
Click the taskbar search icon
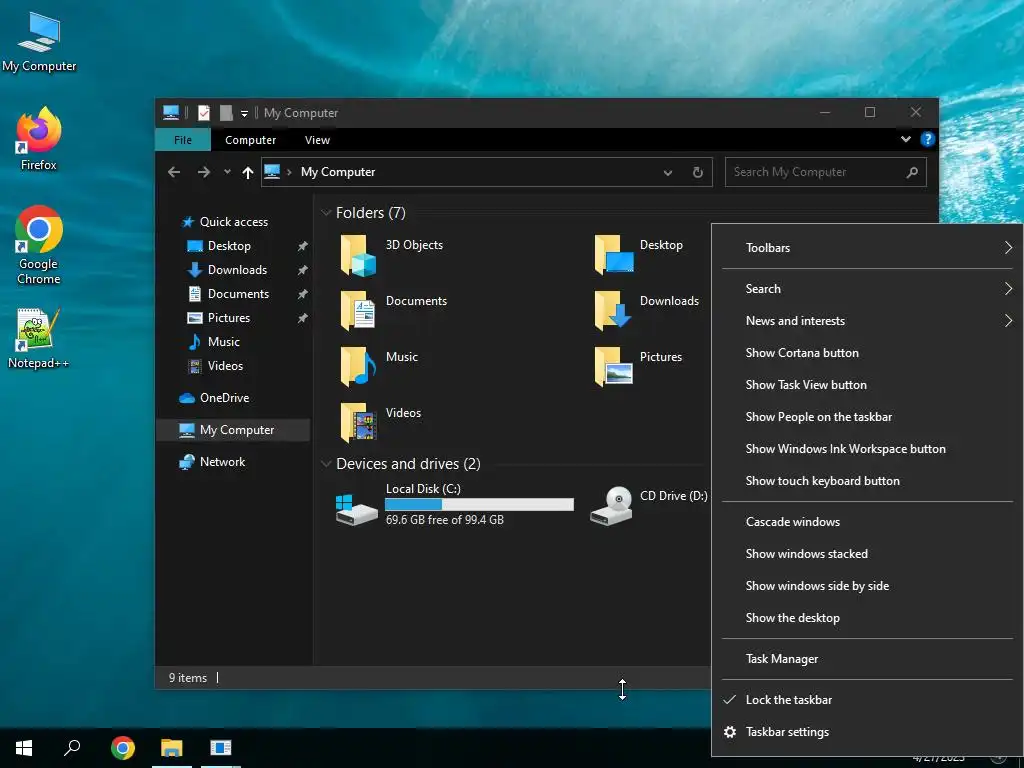click(x=72, y=748)
